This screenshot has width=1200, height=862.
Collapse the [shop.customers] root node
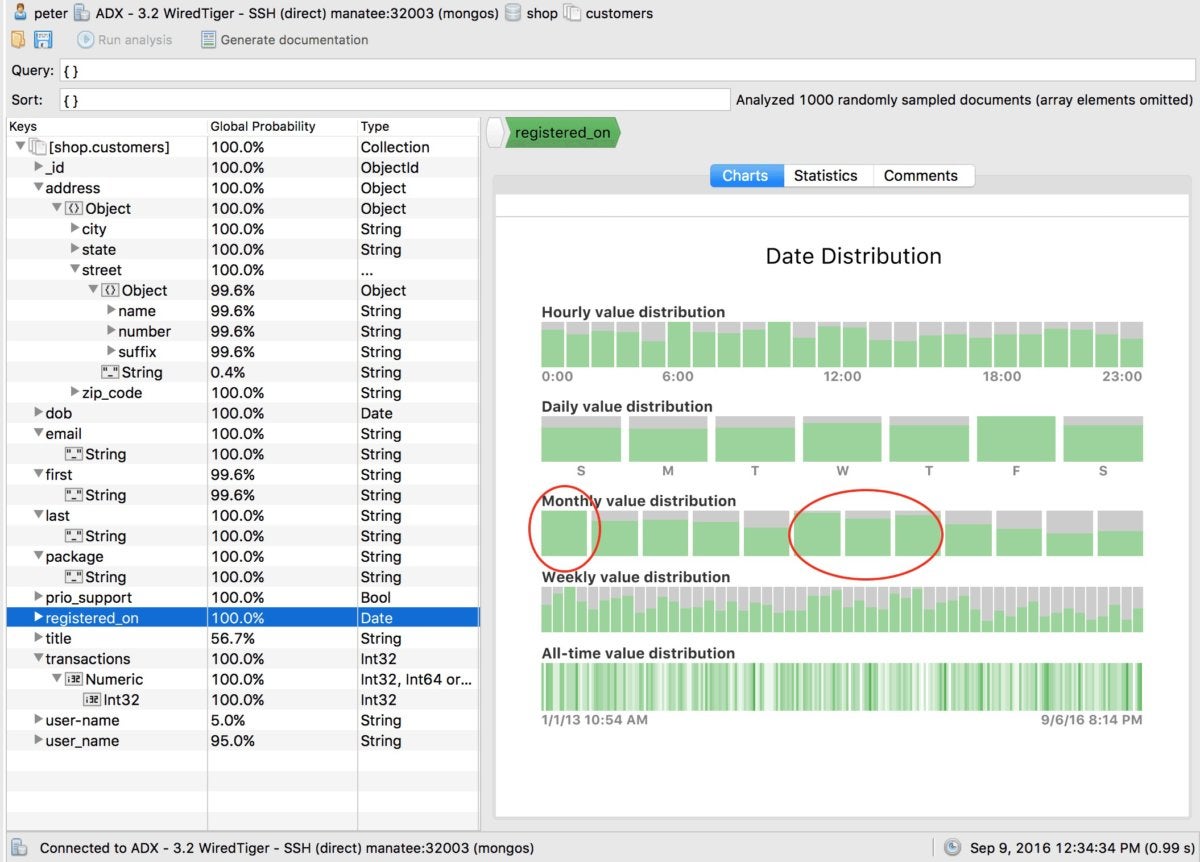[21, 147]
